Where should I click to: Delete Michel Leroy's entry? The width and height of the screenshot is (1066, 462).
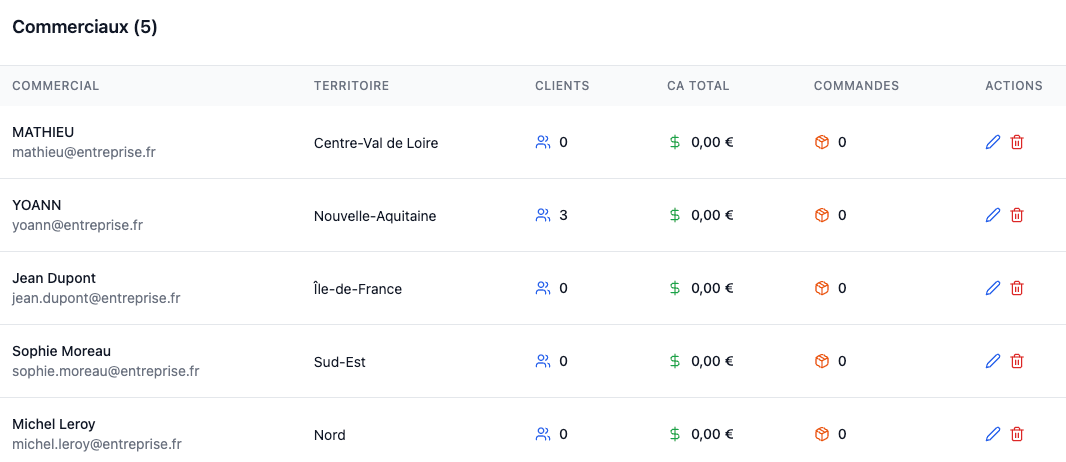coord(1017,434)
